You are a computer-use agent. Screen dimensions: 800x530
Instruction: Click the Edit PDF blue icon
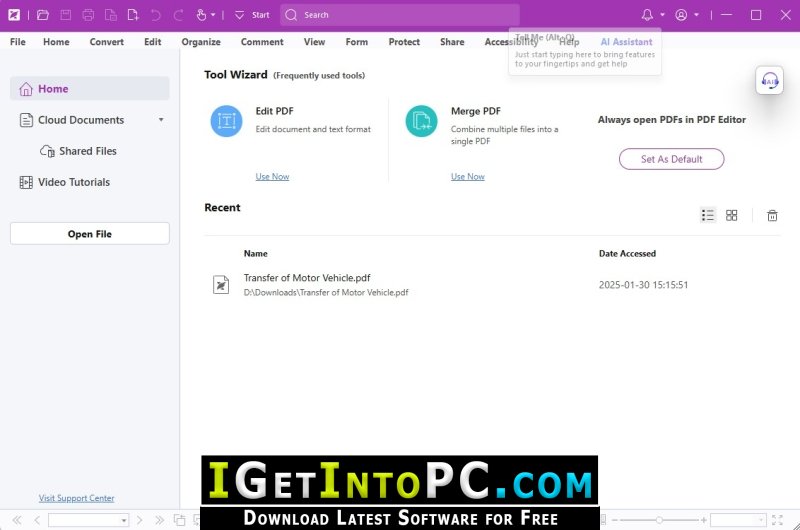(227, 121)
